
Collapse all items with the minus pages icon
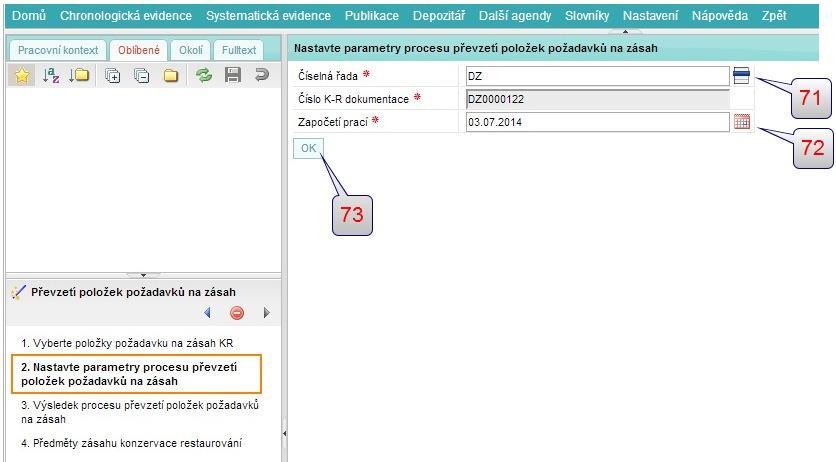pos(141,76)
